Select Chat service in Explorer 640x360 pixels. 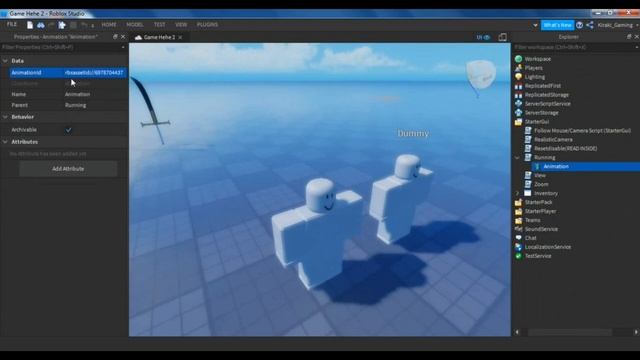(x=531, y=238)
